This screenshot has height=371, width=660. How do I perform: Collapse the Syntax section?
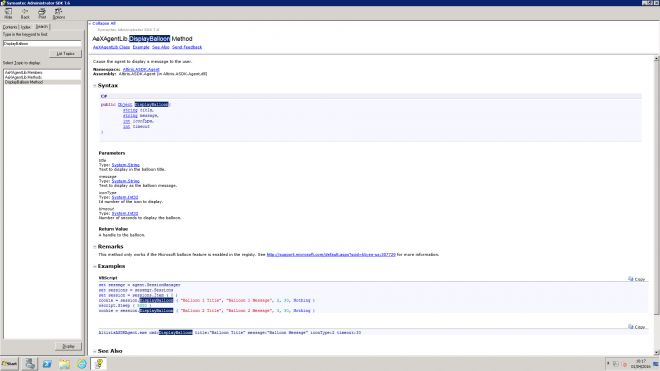(95, 85)
